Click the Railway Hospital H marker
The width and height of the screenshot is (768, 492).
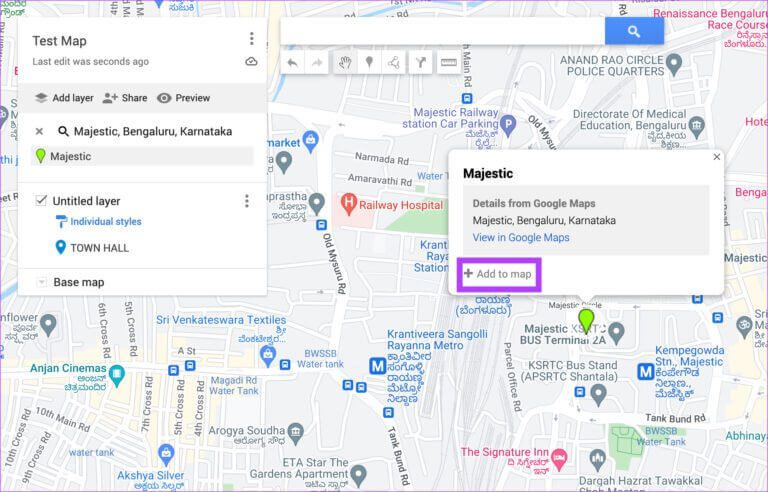click(348, 203)
